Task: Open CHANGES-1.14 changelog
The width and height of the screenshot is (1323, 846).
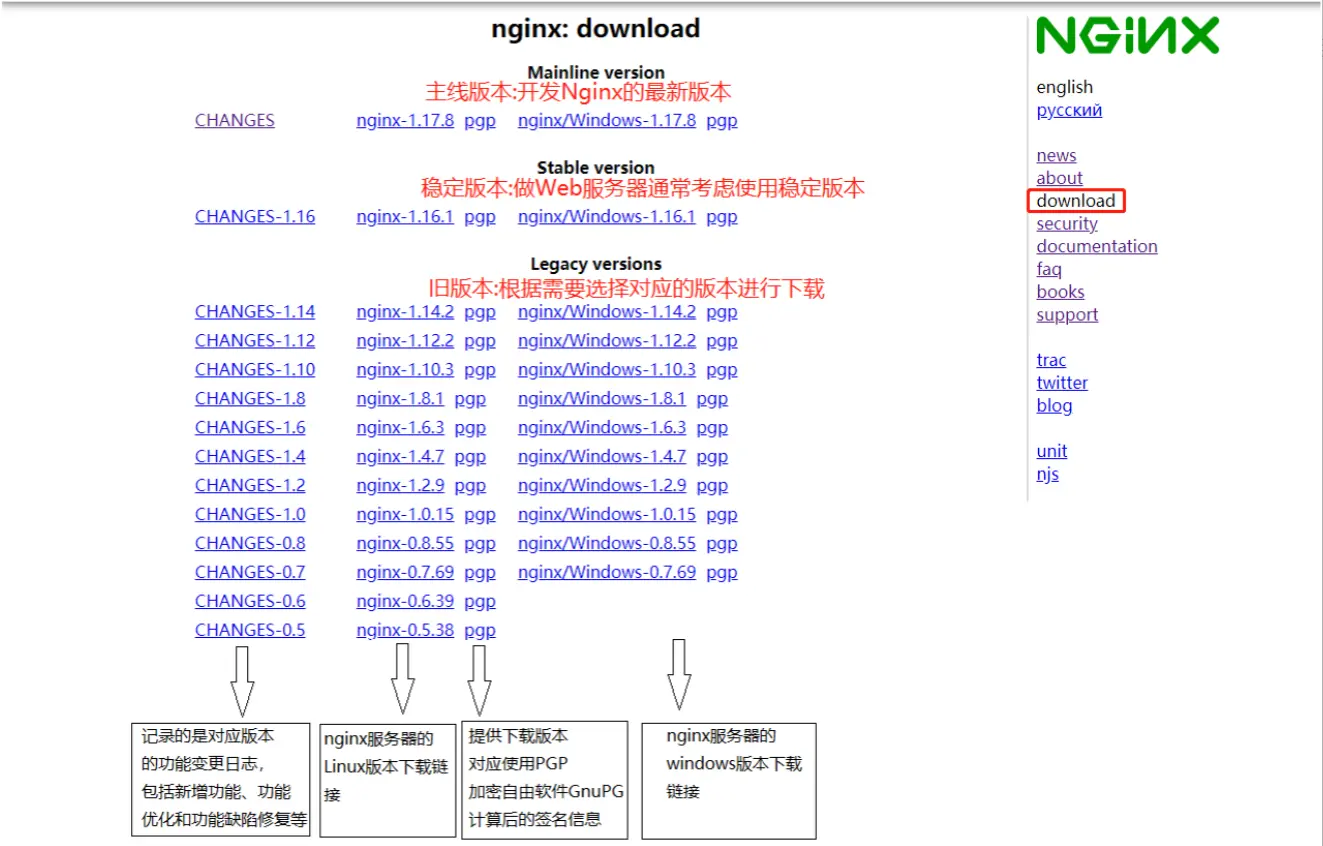Action: click(255, 311)
